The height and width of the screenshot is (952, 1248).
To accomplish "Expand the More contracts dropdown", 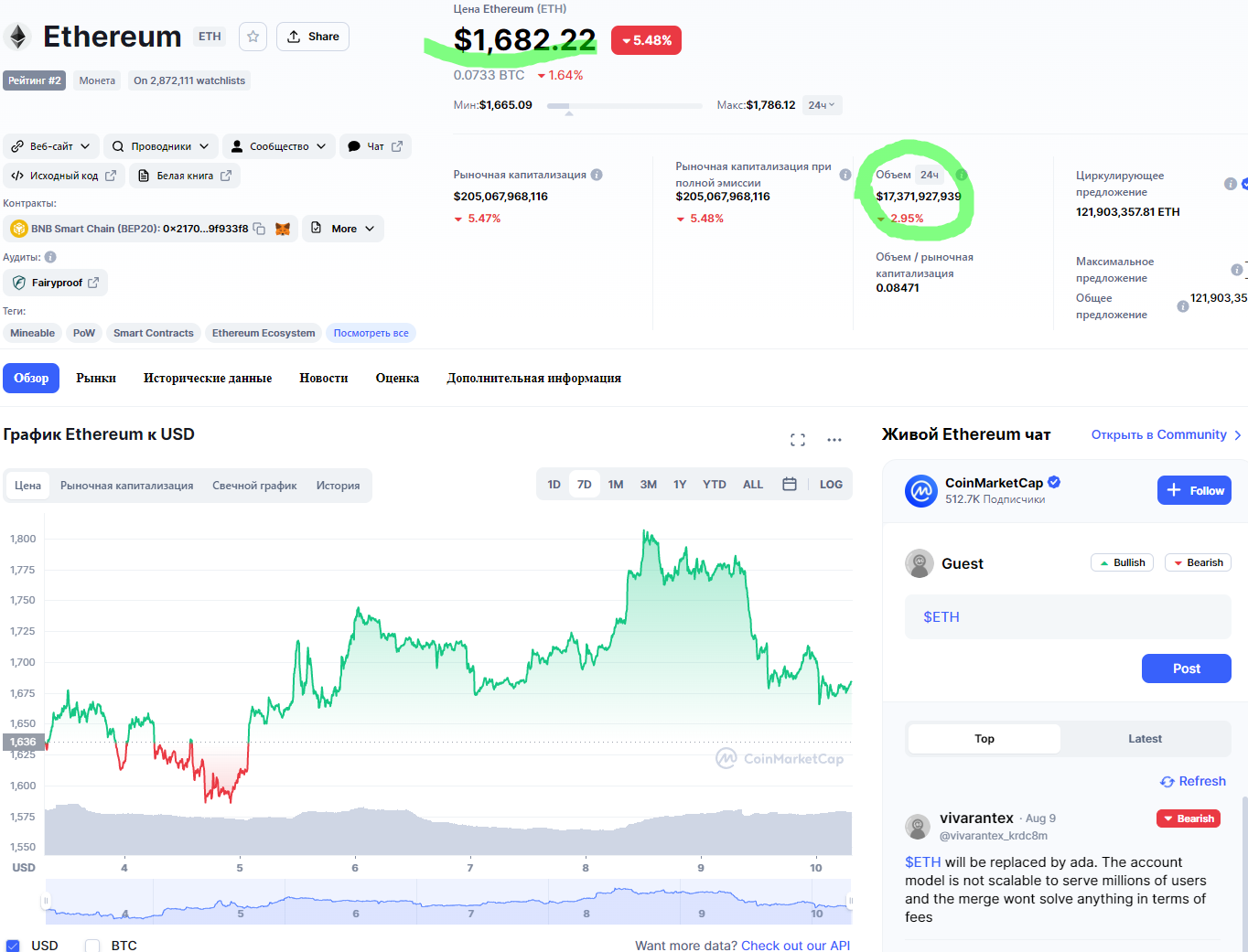I will [343, 229].
